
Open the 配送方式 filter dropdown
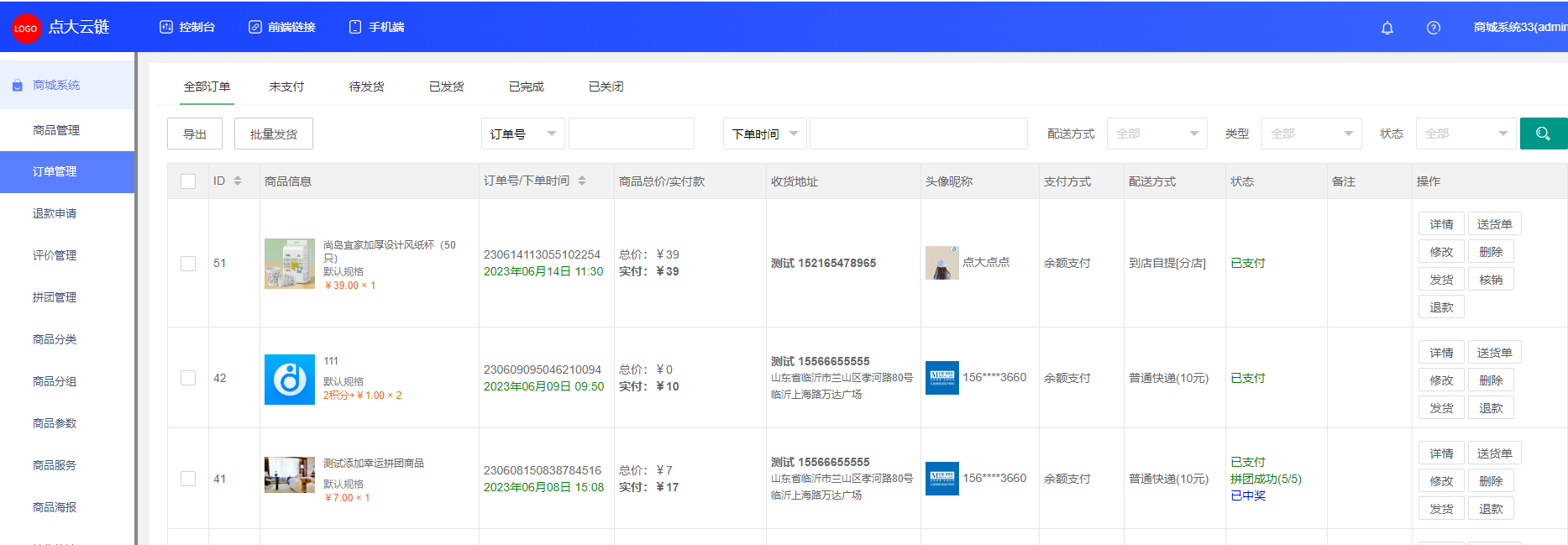coord(1157,134)
